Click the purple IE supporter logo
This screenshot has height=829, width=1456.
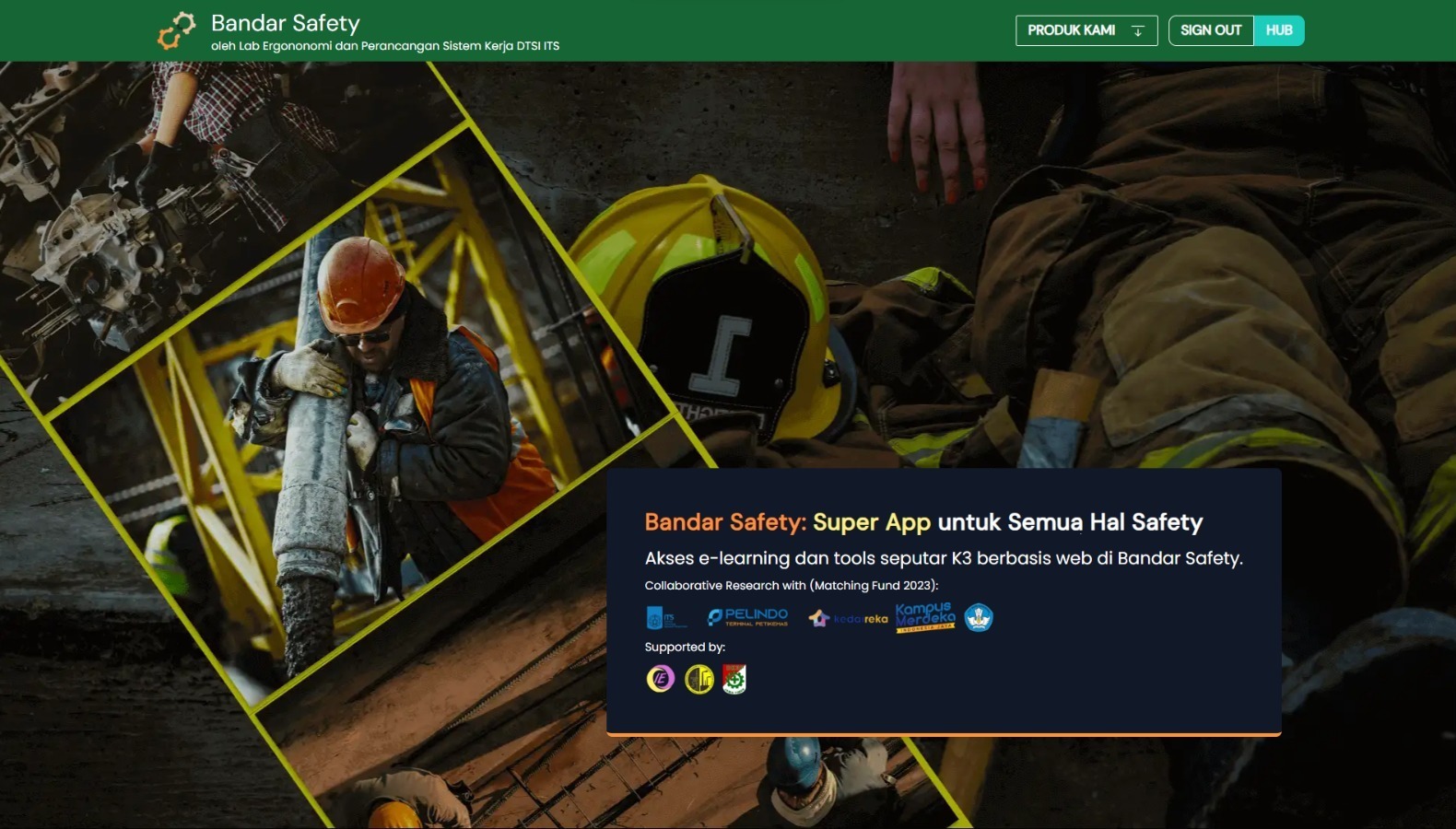coord(660,679)
